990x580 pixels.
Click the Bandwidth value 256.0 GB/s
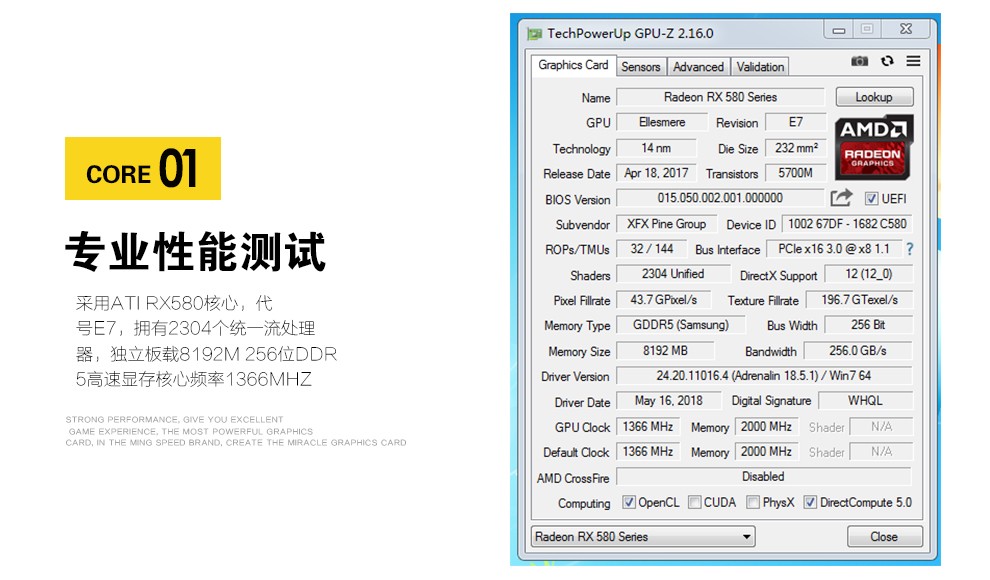pyautogui.click(x=858, y=351)
